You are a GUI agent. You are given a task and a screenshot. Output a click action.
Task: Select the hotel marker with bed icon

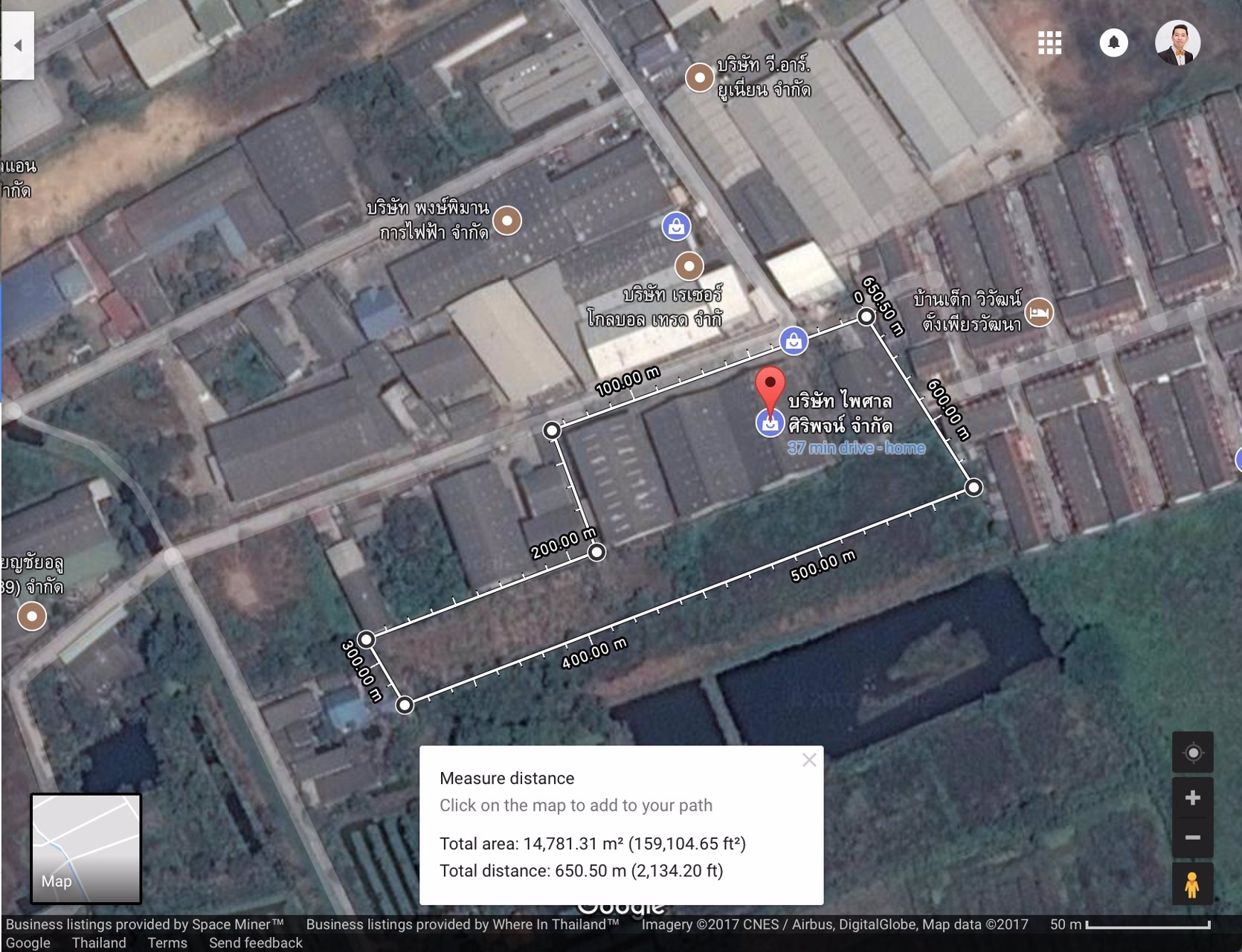click(x=1039, y=312)
